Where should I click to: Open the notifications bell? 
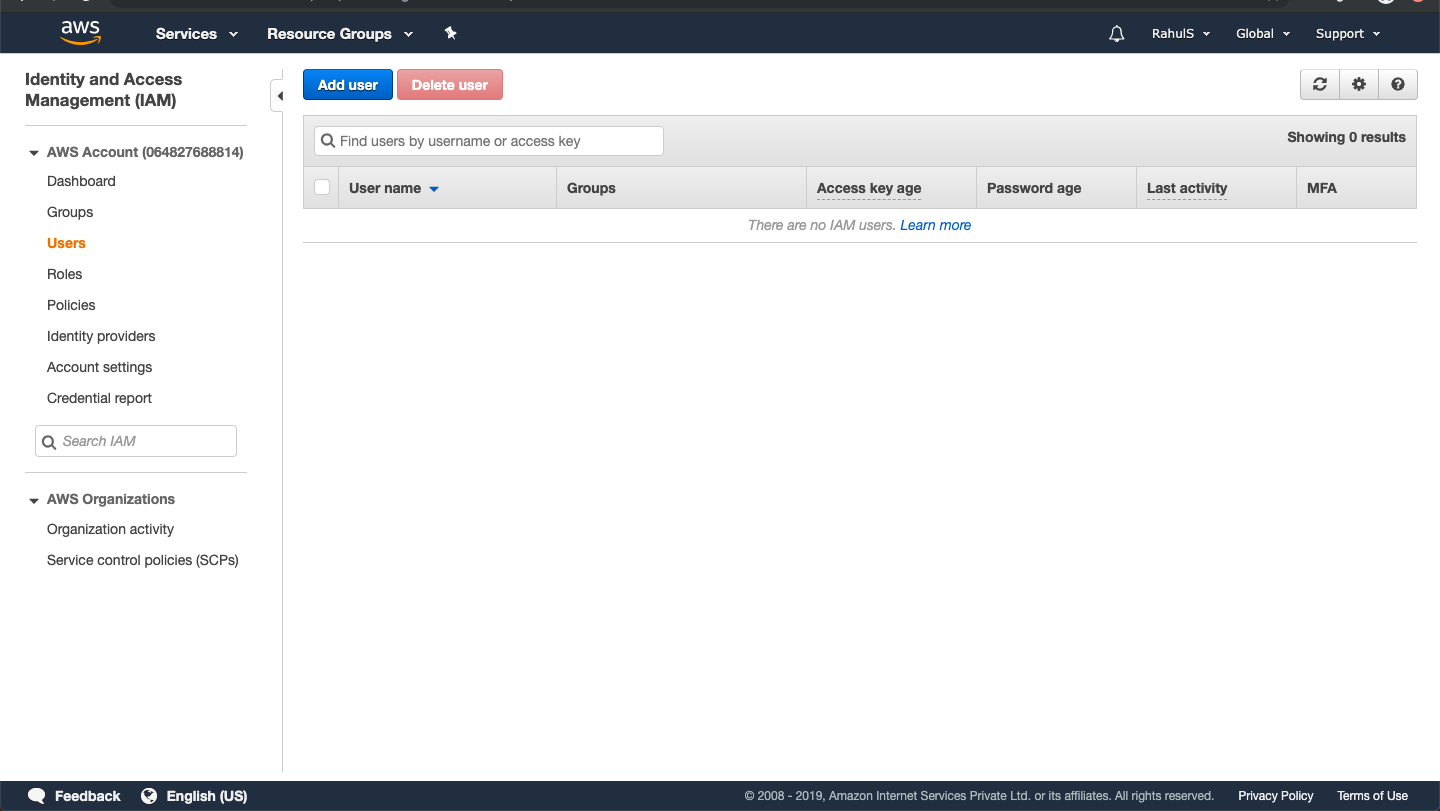pyautogui.click(x=1116, y=33)
